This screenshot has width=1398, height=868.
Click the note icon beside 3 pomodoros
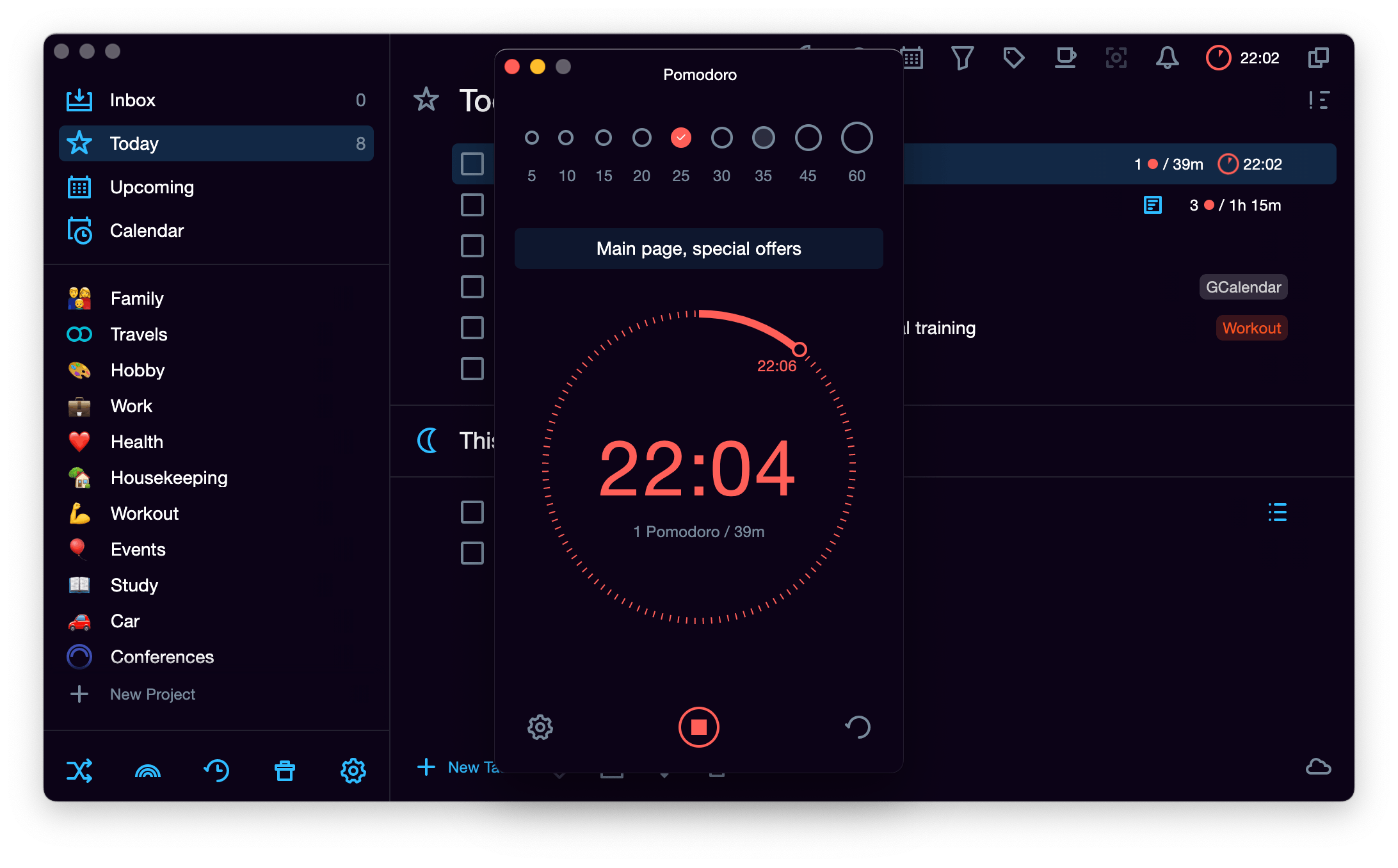(x=1153, y=205)
